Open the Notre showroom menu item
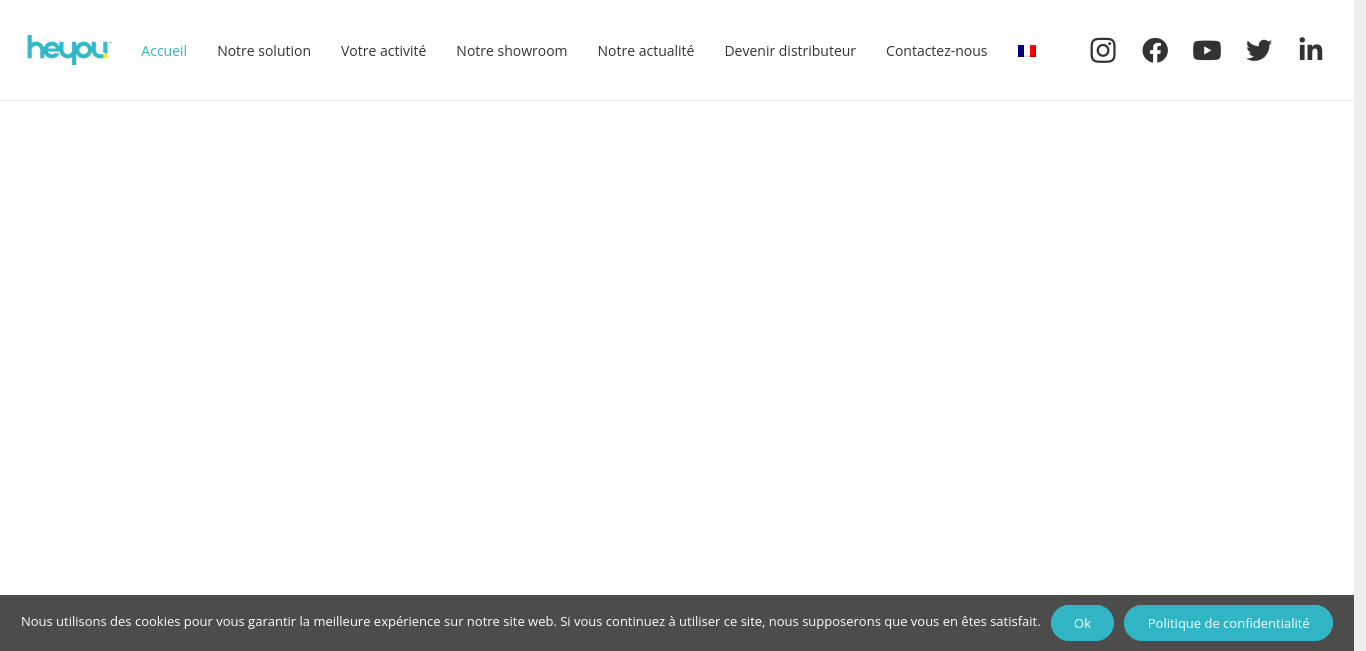The width and height of the screenshot is (1366, 651). (512, 51)
